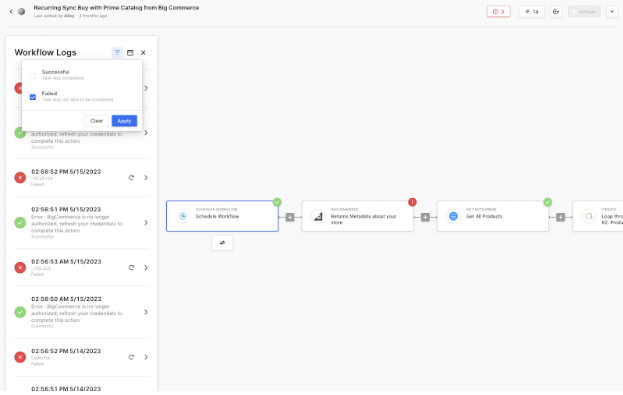Open the dropdown arrow next to Activate
623x395 pixels.
pos(612,12)
